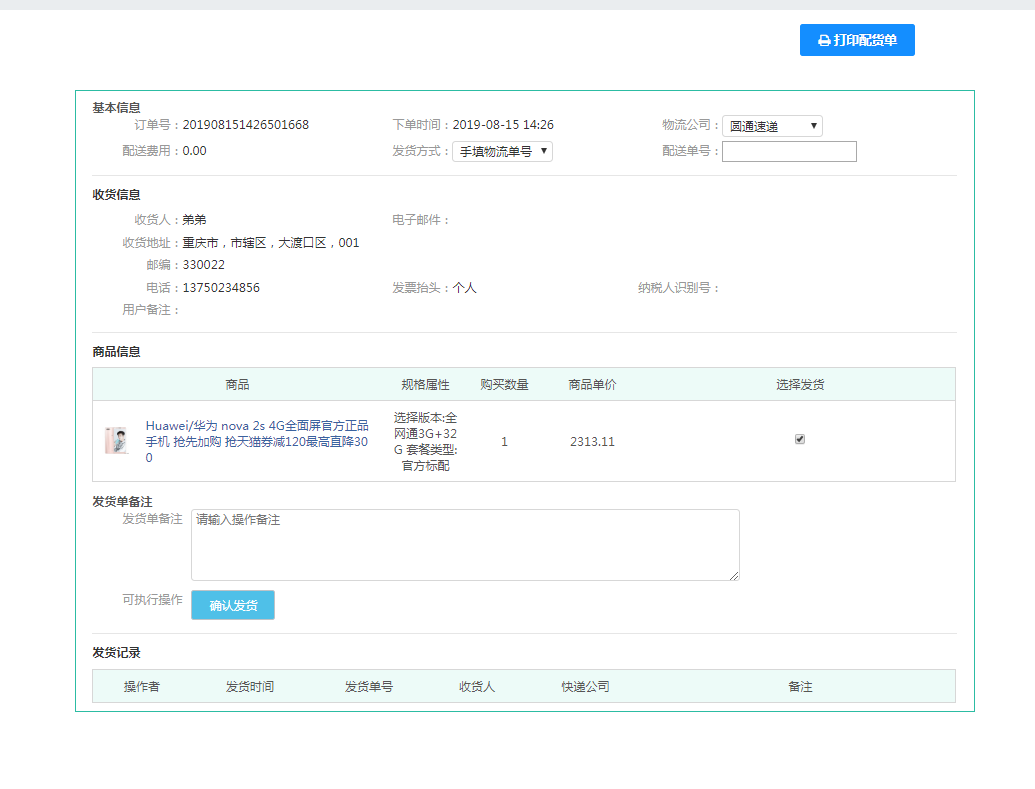Click the 商品 column header

[237, 385]
